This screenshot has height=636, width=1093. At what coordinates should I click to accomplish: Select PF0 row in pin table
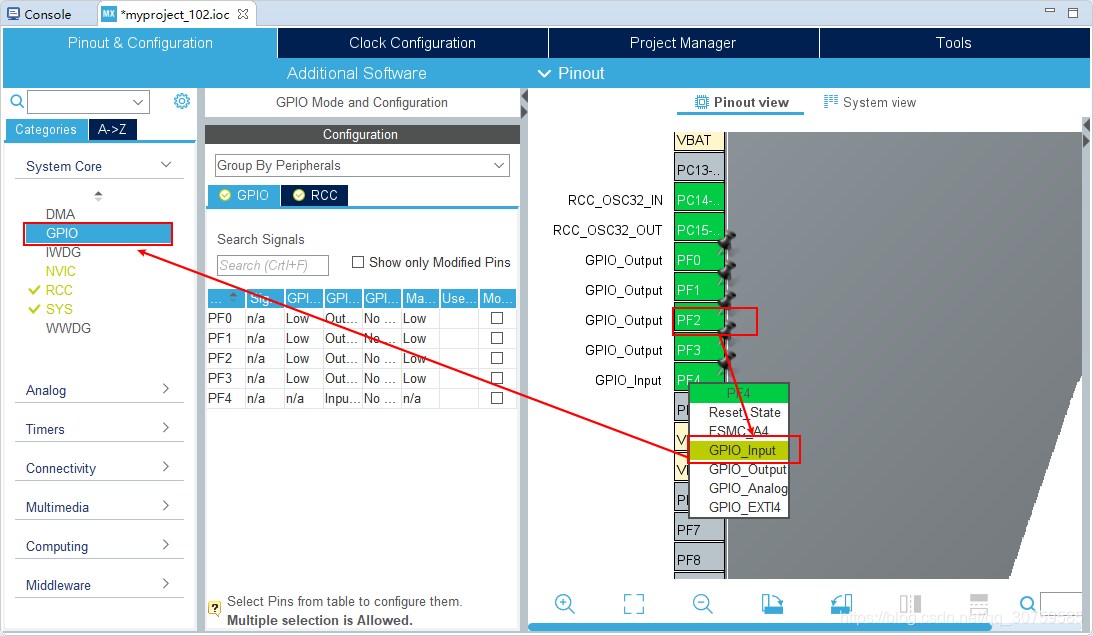pos(361,318)
